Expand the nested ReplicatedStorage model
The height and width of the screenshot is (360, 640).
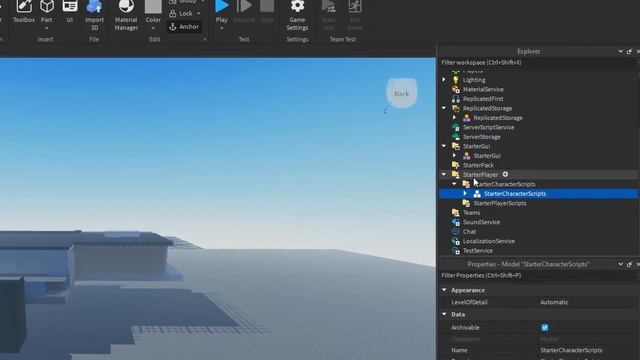coord(455,118)
